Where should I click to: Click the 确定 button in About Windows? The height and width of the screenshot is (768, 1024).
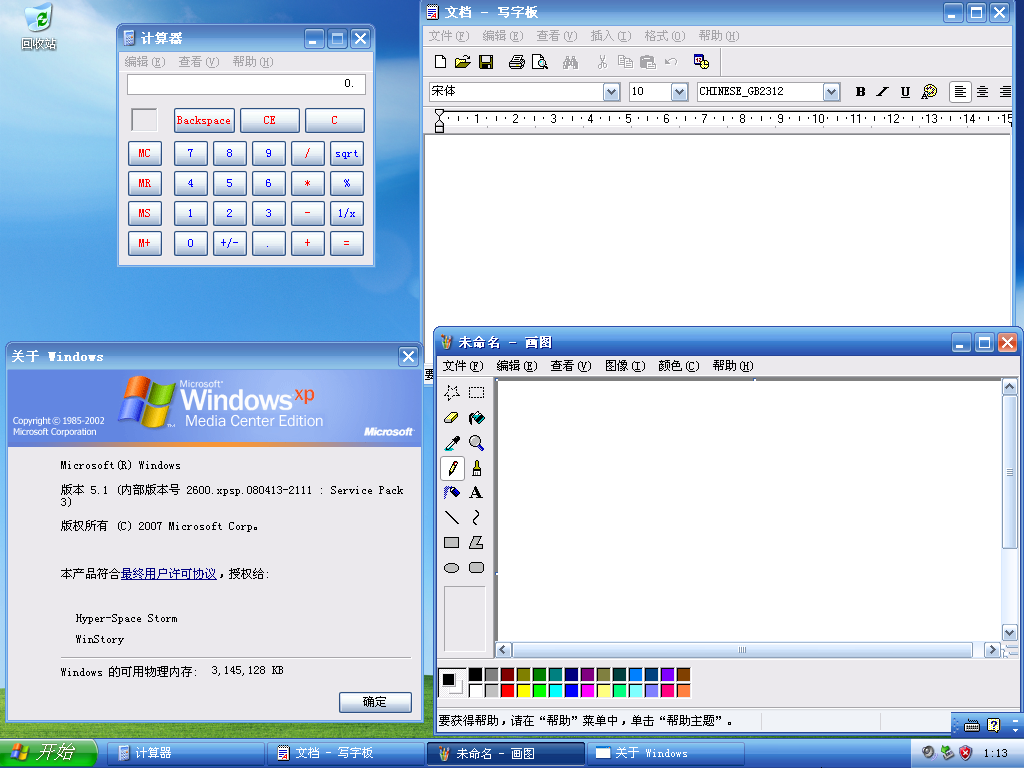point(376,702)
